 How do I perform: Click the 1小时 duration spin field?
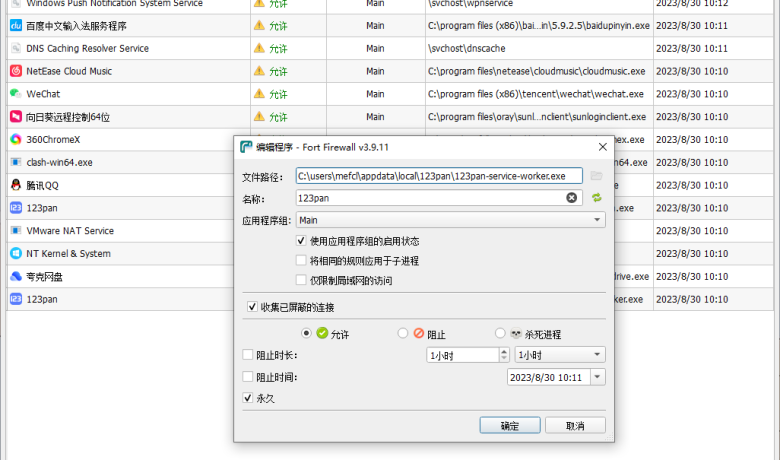click(463, 355)
